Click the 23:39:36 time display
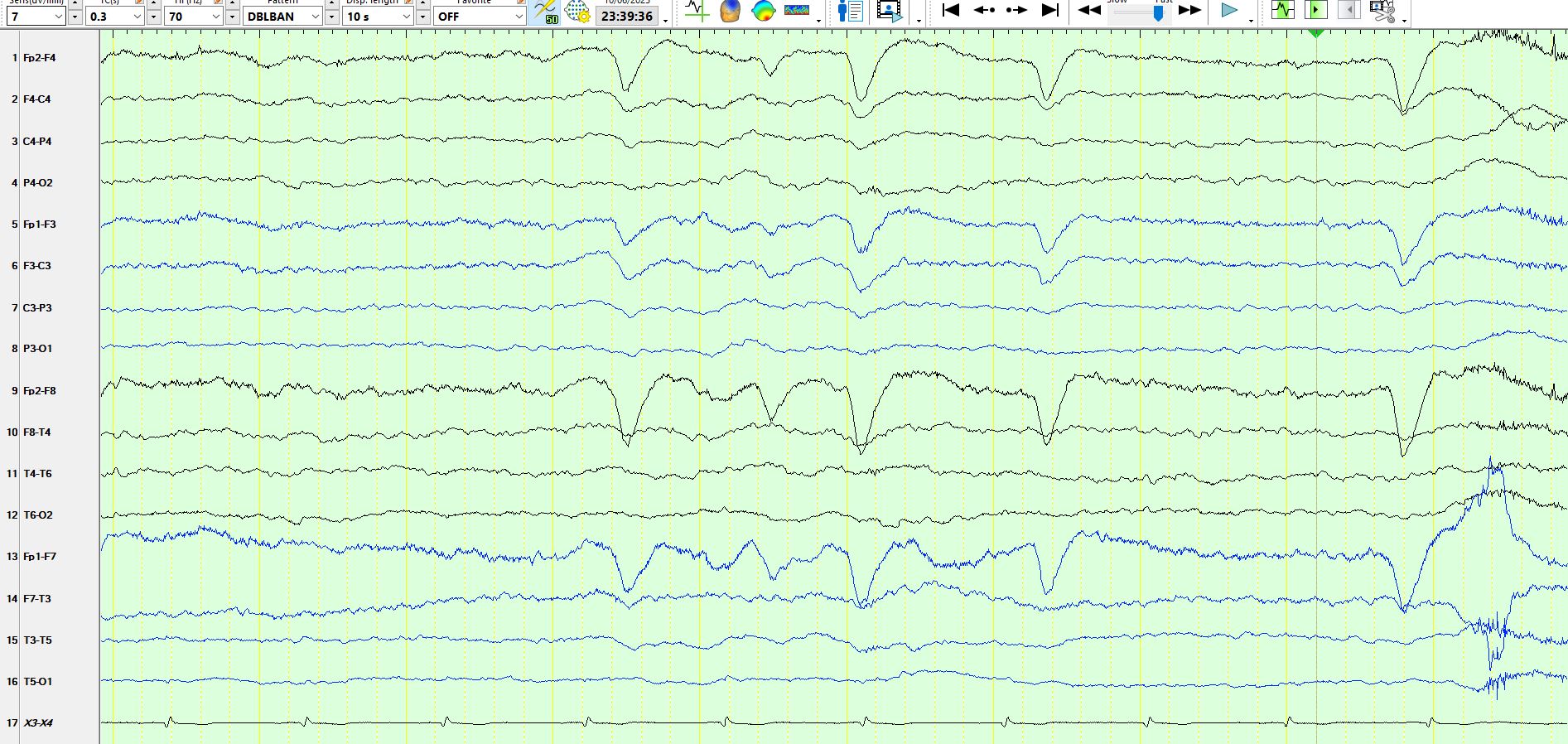 point(626,17)
